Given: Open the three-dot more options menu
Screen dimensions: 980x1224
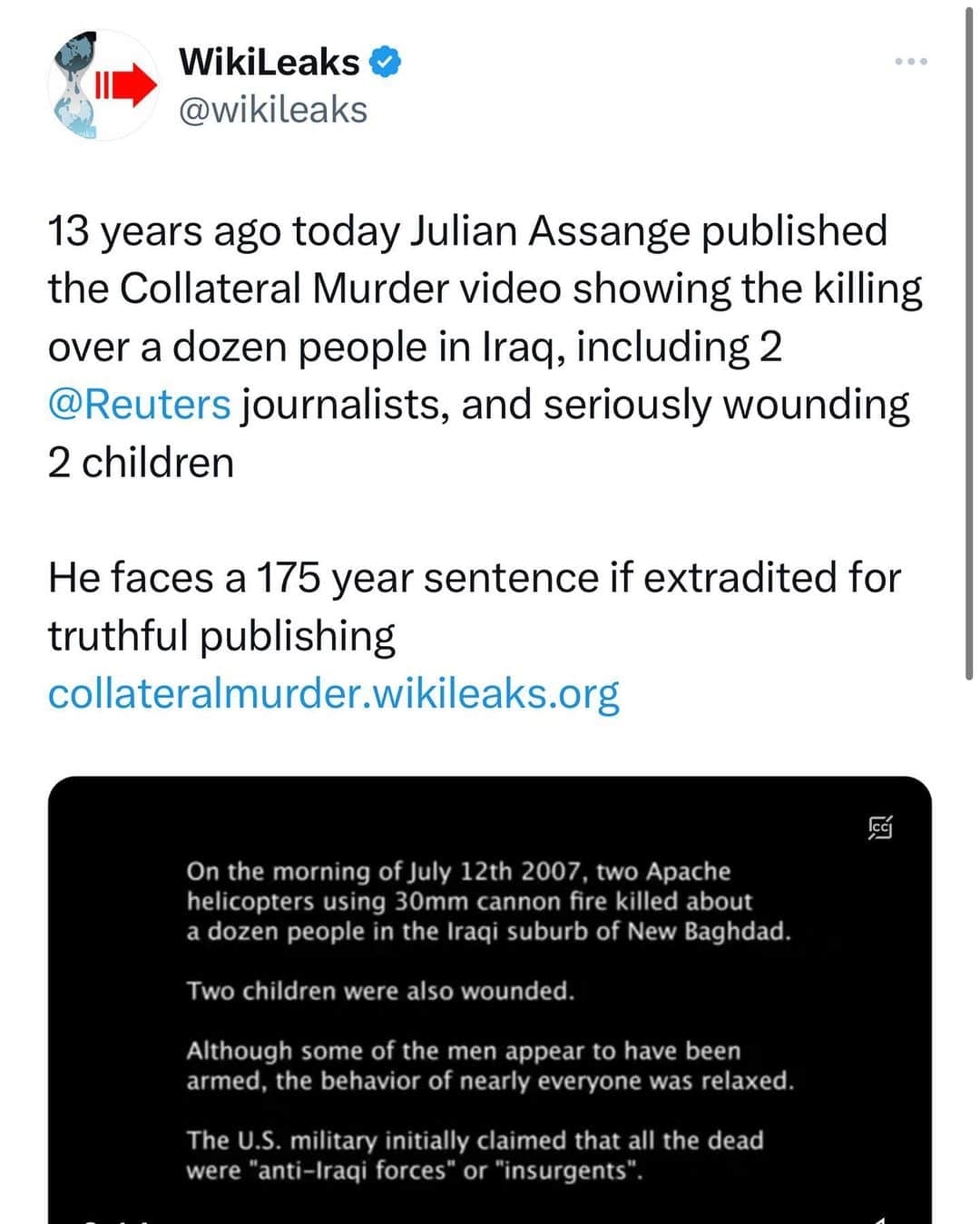Looking at the screenshot, I should (910, 62).
